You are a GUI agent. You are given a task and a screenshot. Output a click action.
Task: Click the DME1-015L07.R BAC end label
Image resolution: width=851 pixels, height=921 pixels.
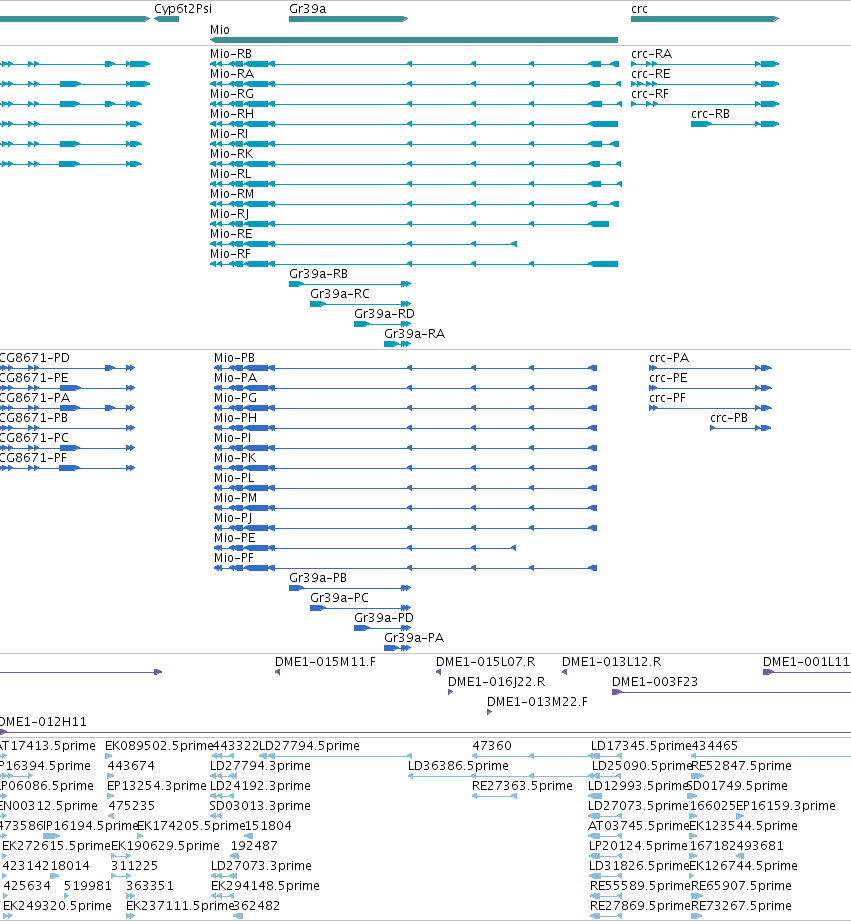486,662
